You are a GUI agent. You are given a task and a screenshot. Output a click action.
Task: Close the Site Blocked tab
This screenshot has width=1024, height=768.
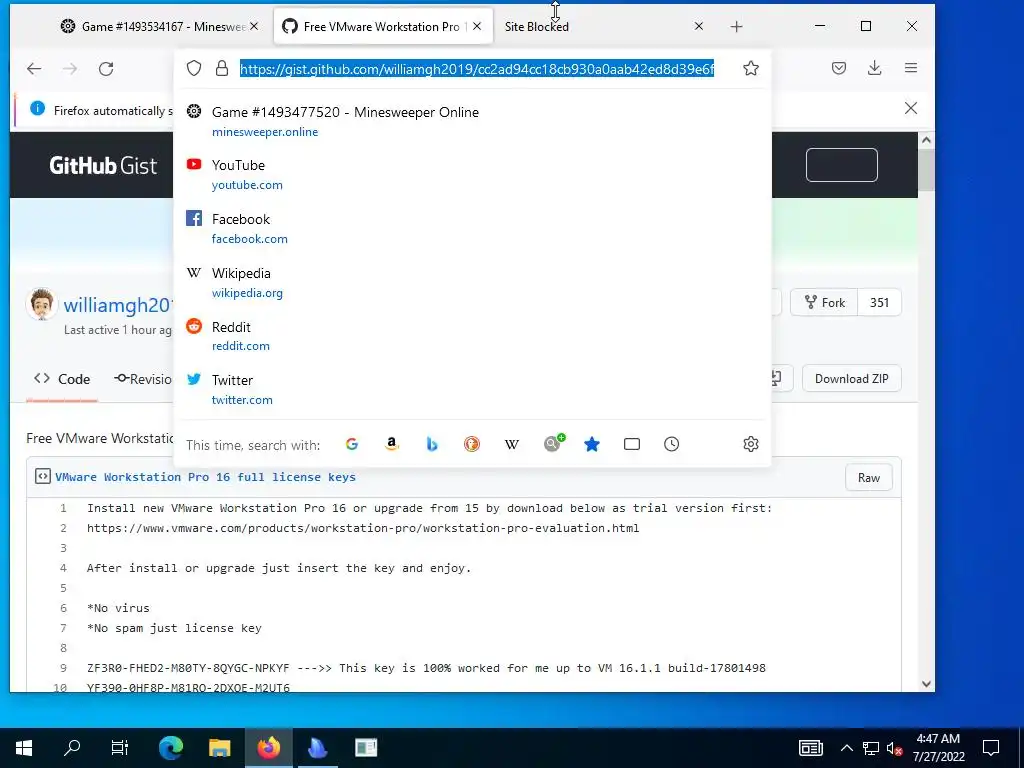point(699,26)
